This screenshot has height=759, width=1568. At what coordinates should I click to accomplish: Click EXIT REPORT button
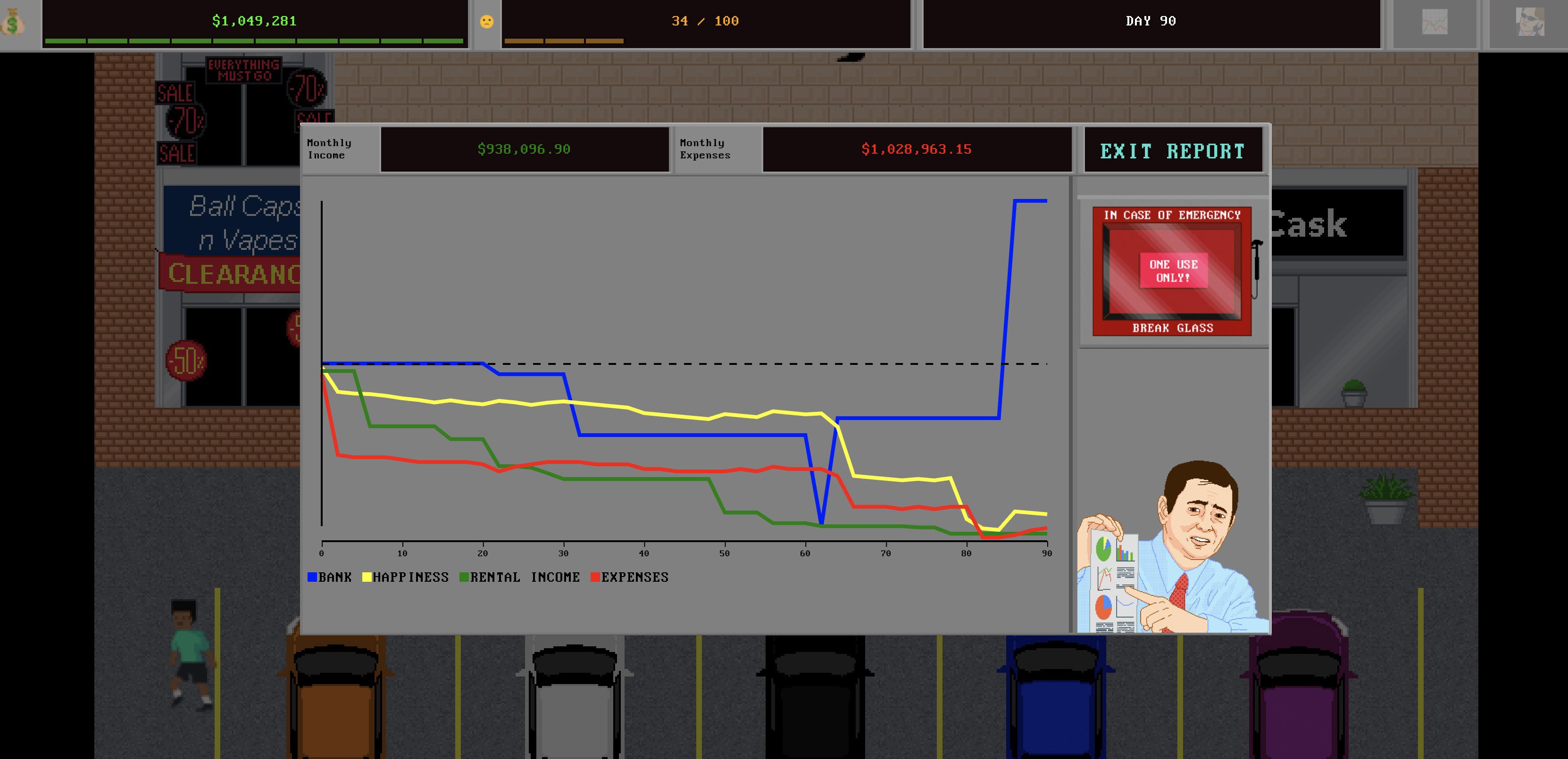tap(1172, 151)
